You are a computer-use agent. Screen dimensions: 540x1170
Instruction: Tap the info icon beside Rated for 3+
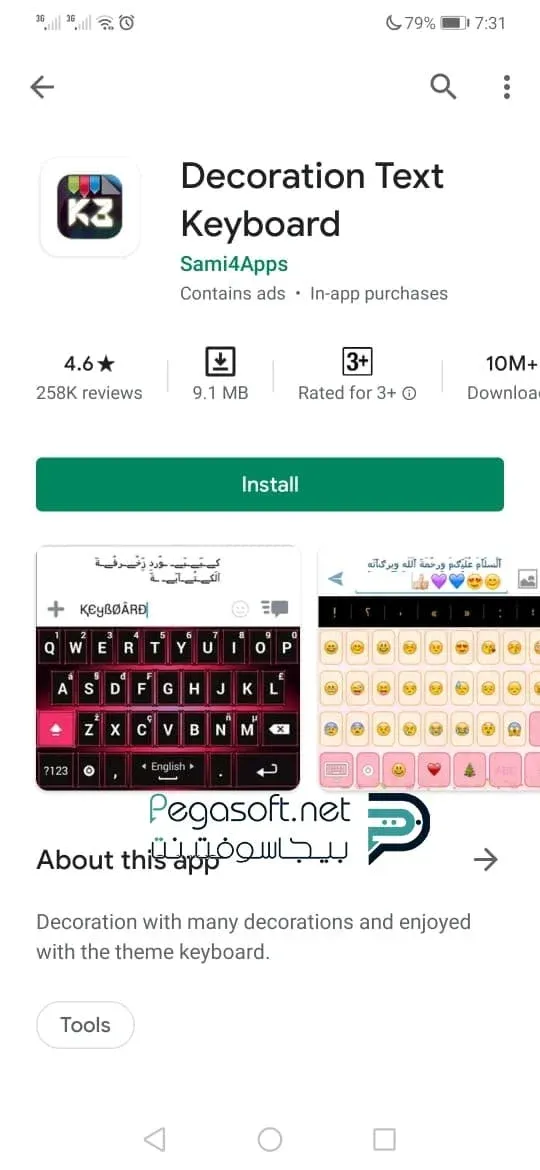tap(409, 393)
